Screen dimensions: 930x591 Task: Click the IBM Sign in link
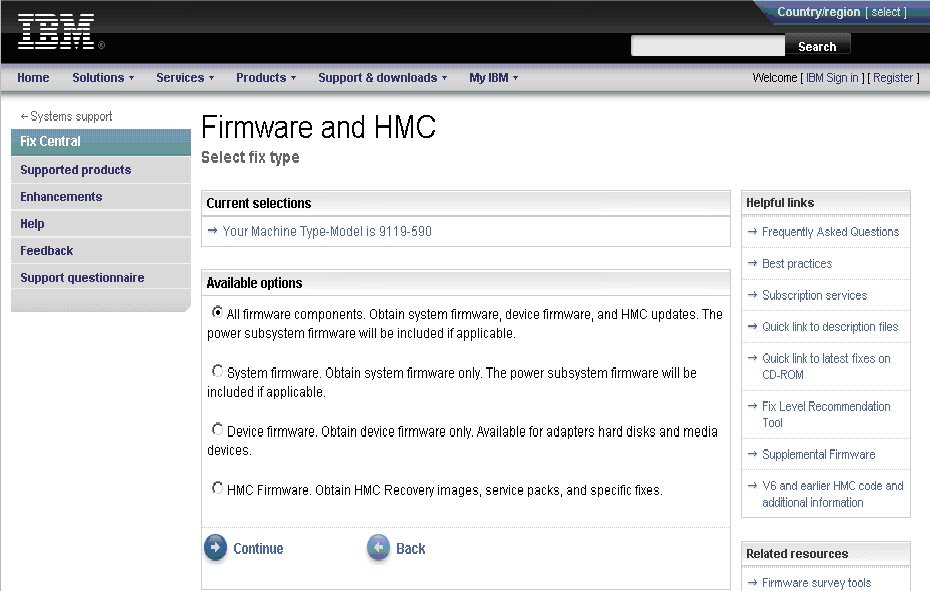pyautogui.click(x=832, y=78)
